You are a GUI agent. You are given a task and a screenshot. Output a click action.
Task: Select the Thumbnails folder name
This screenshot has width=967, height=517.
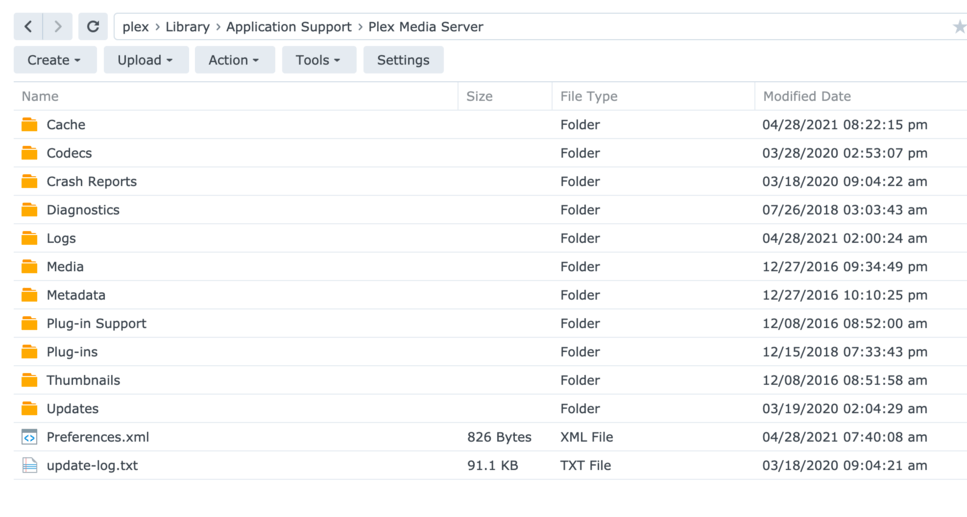[83, 380]
